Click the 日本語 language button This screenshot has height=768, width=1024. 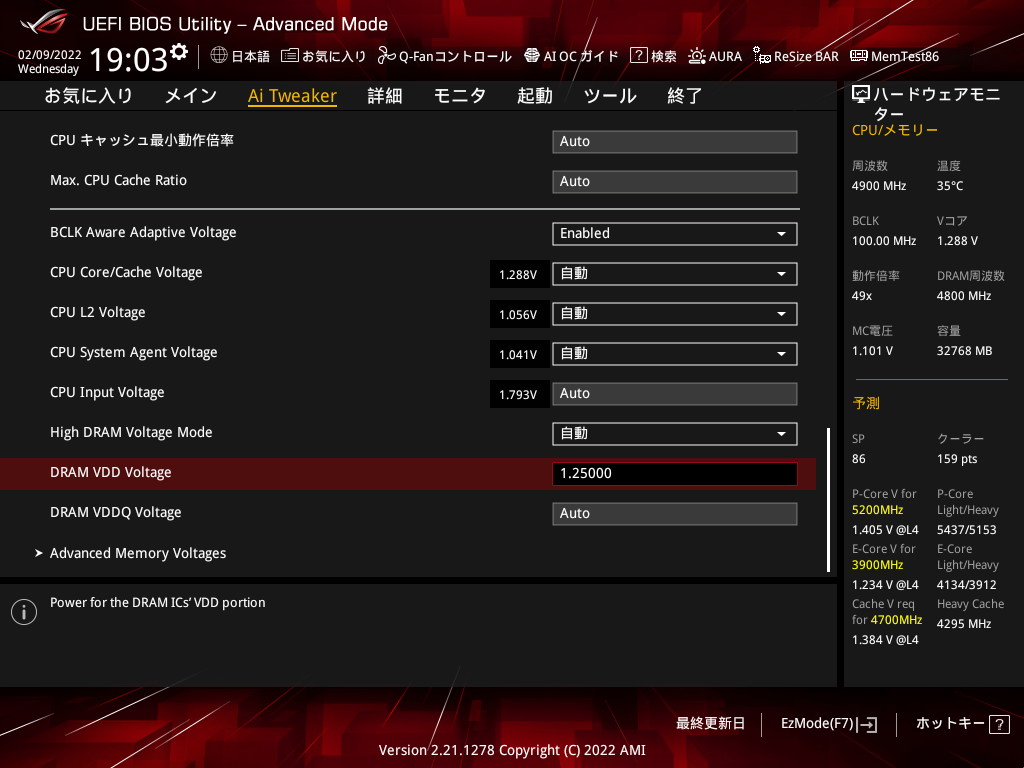tap(240, 56)
